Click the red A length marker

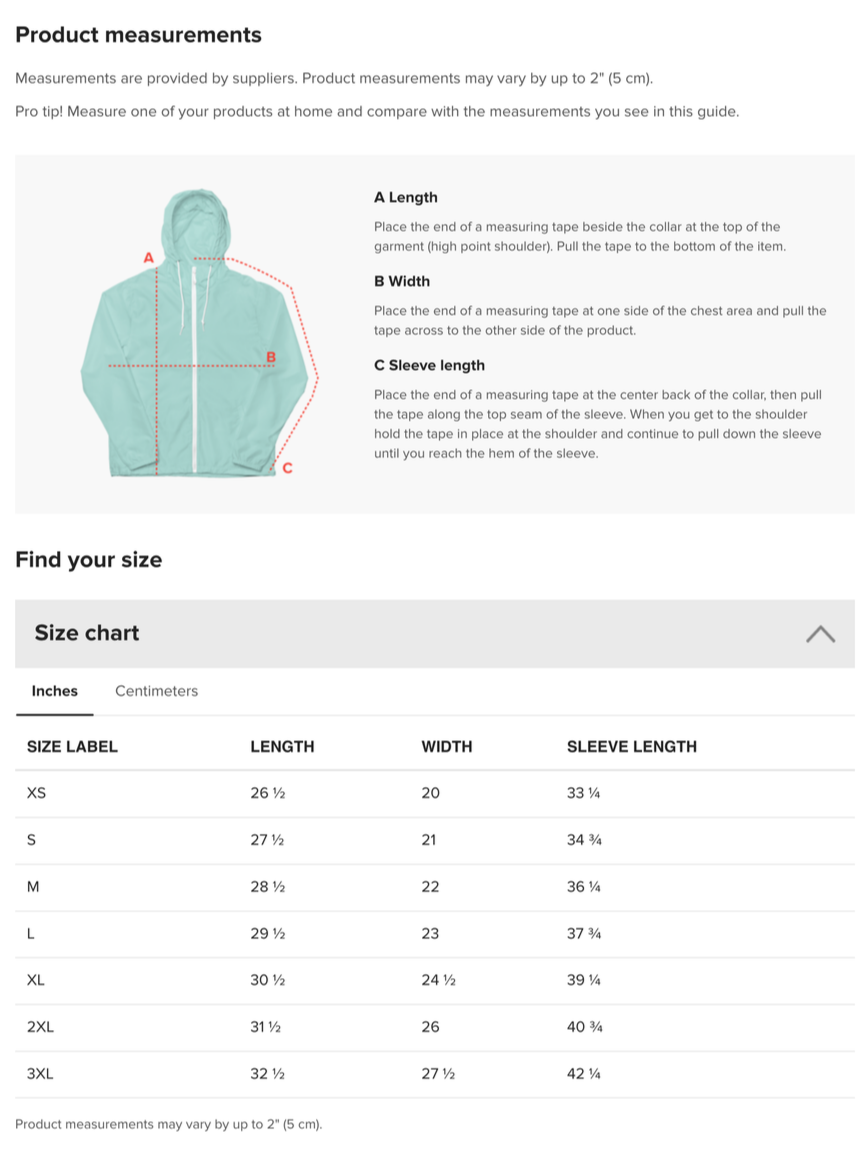148,258
